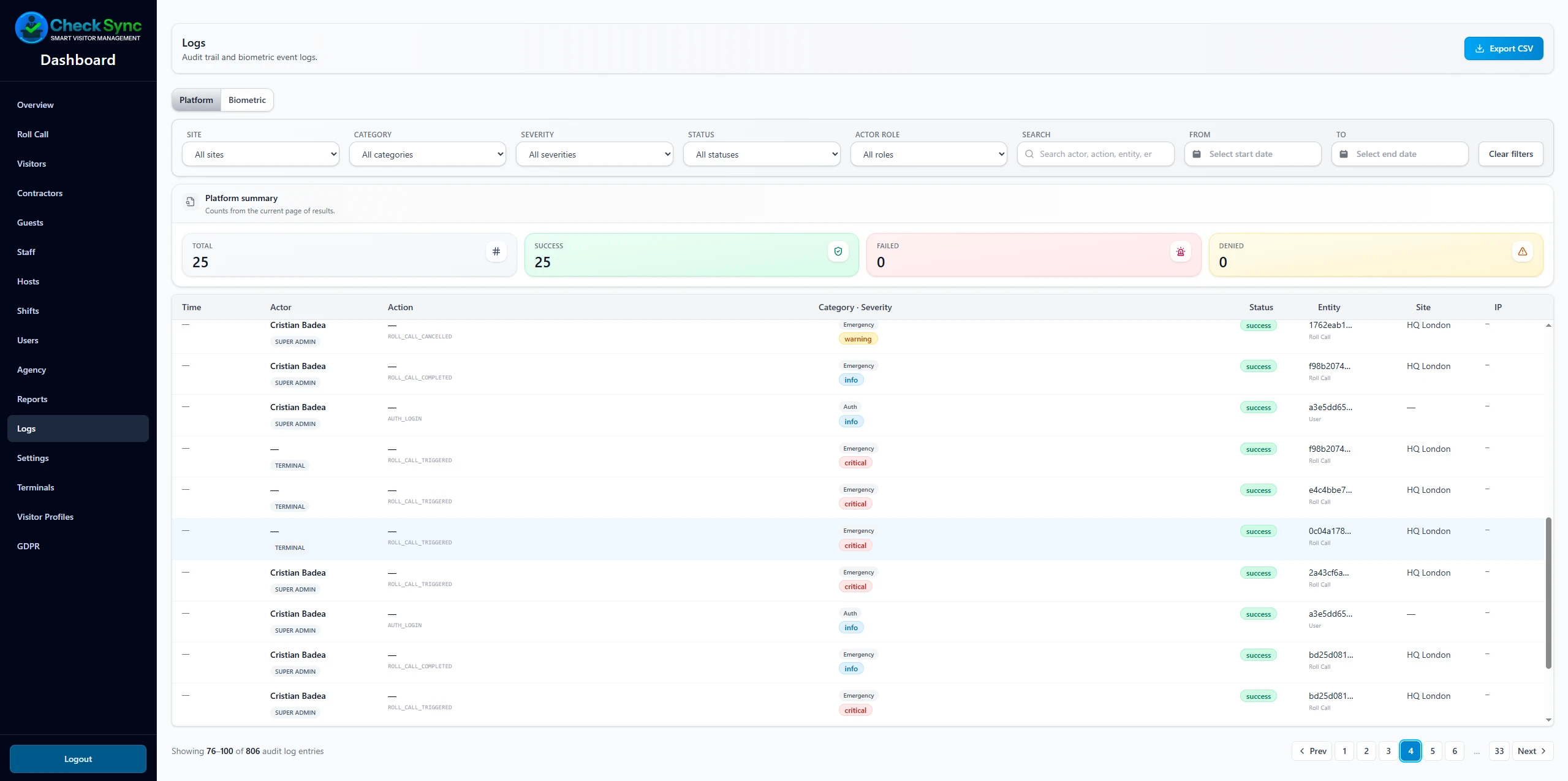Go to page 1
This screenshot has width=1568, height=781.
1344,751
